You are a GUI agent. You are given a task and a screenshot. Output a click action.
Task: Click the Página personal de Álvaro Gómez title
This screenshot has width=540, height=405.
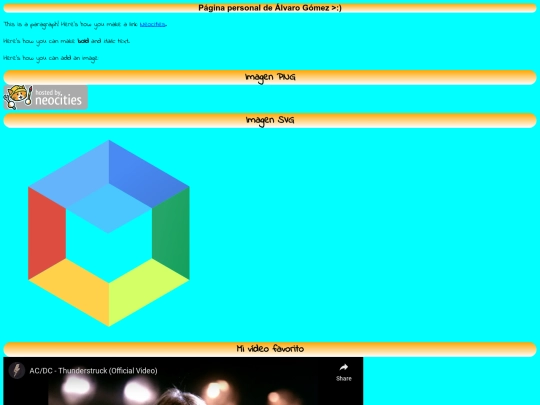270,8
